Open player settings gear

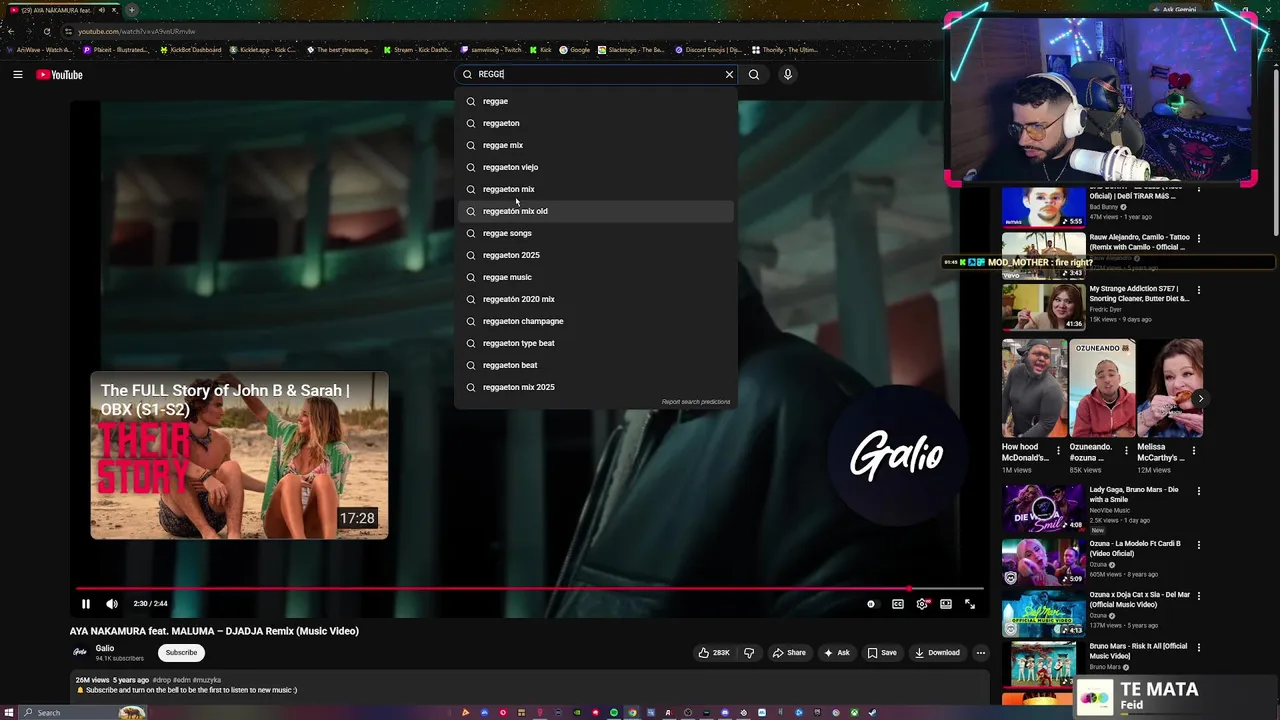click(922, 604)
